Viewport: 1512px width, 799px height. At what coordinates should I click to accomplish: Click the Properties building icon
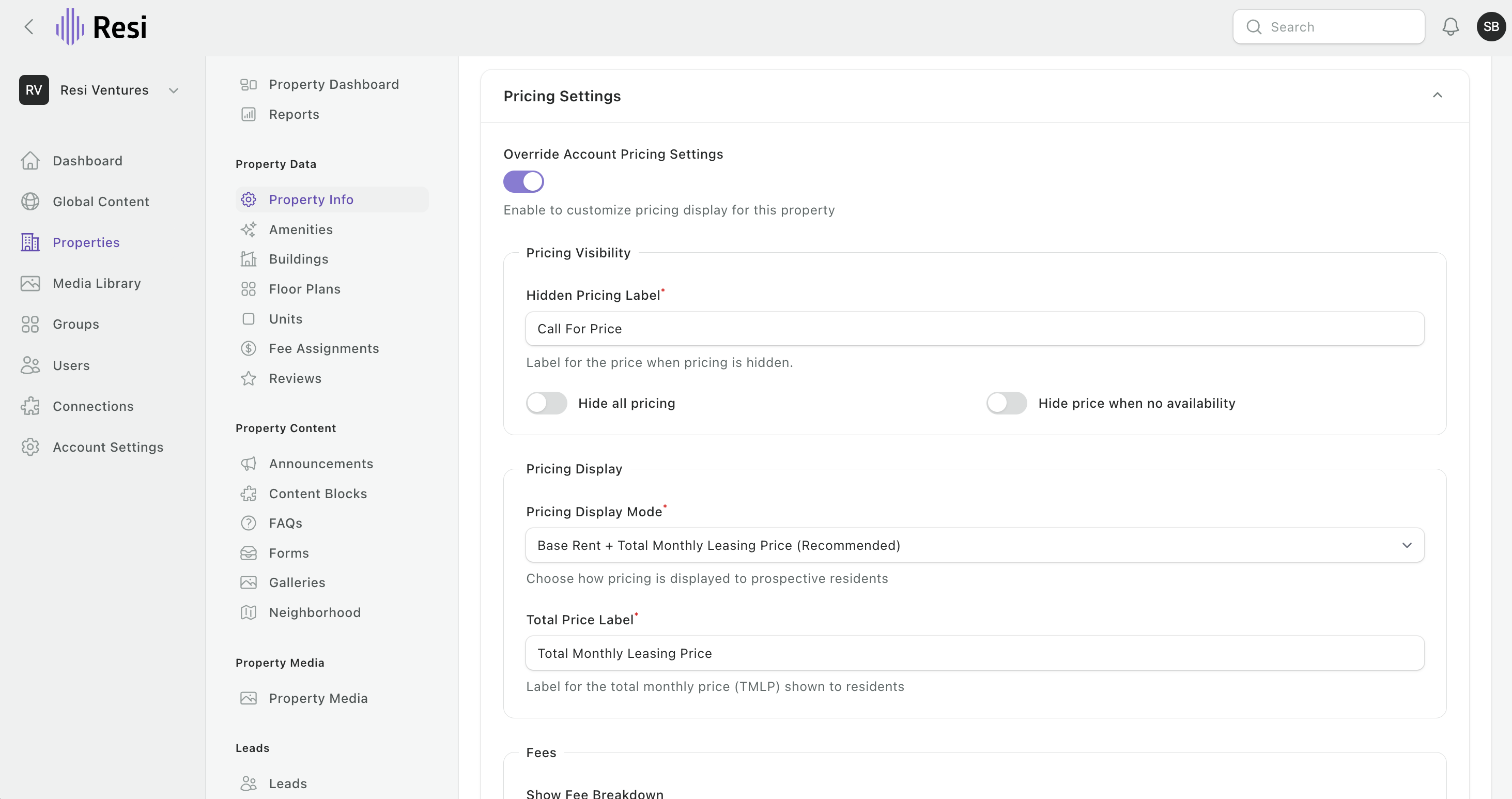point(30,242)
